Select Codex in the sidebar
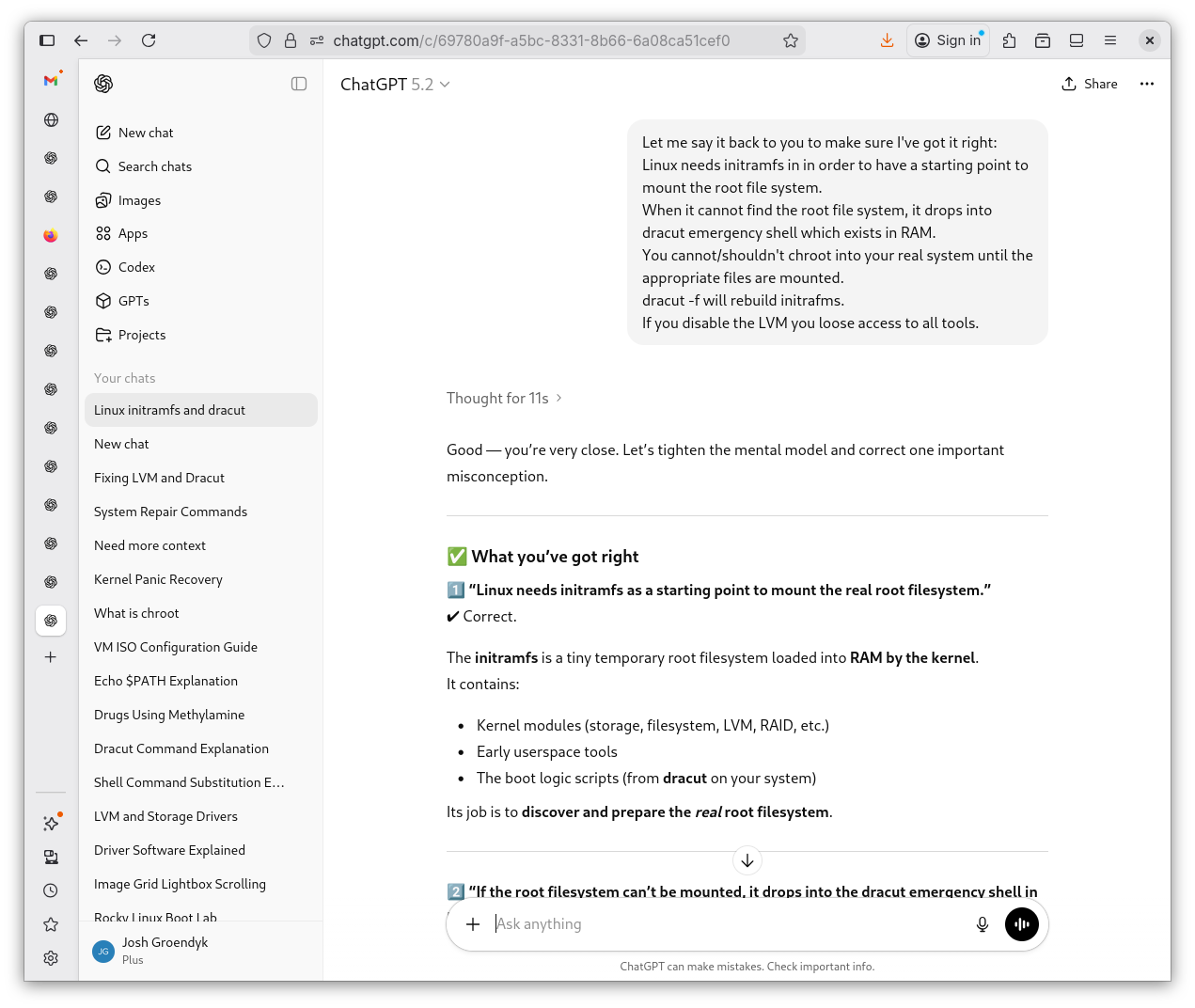This screenshot has height=1008, width=1195. tap(136, 267)
